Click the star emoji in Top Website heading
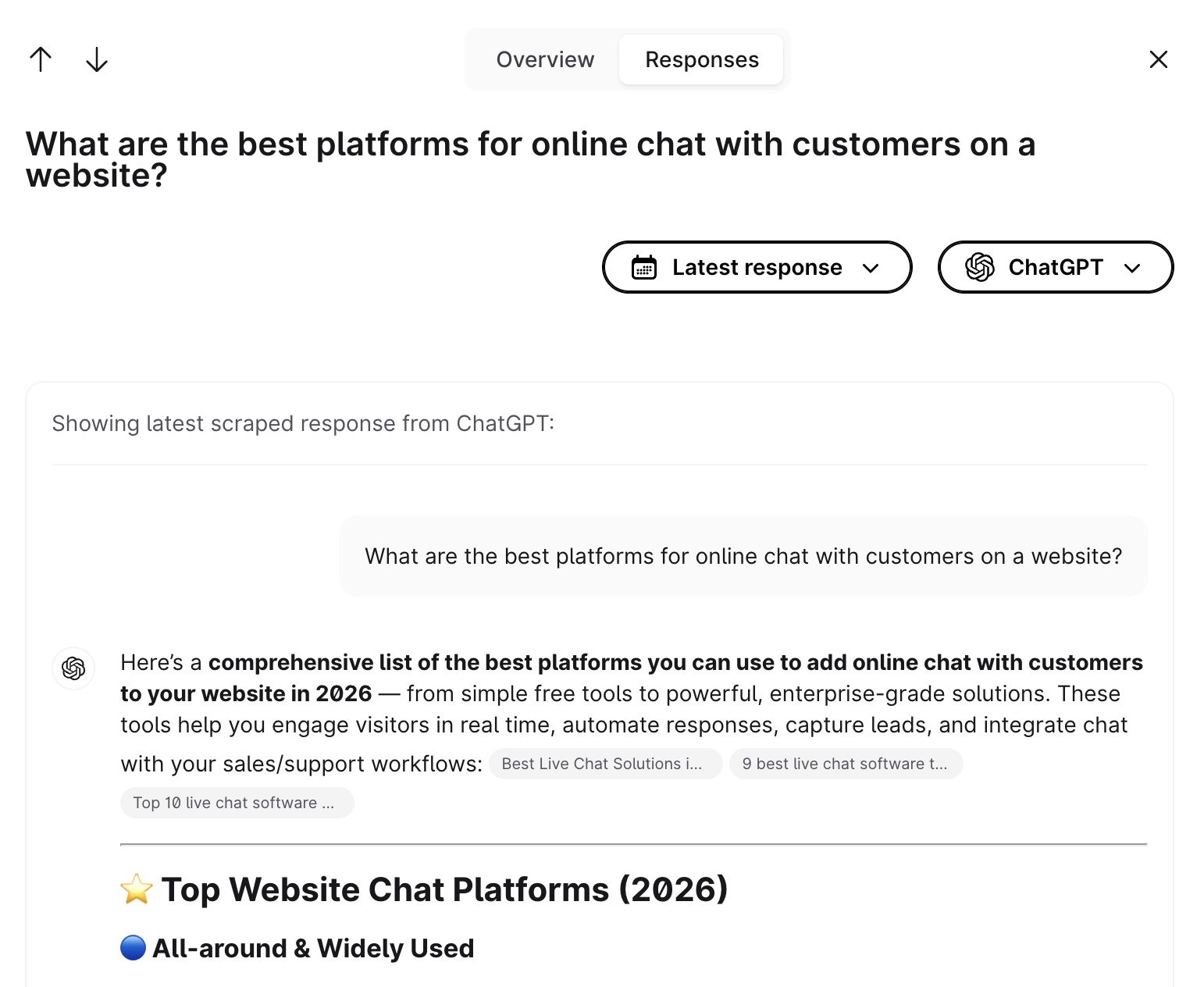Image resolution: width=1204 pixels, height=987 pixels. click(137, 889)
